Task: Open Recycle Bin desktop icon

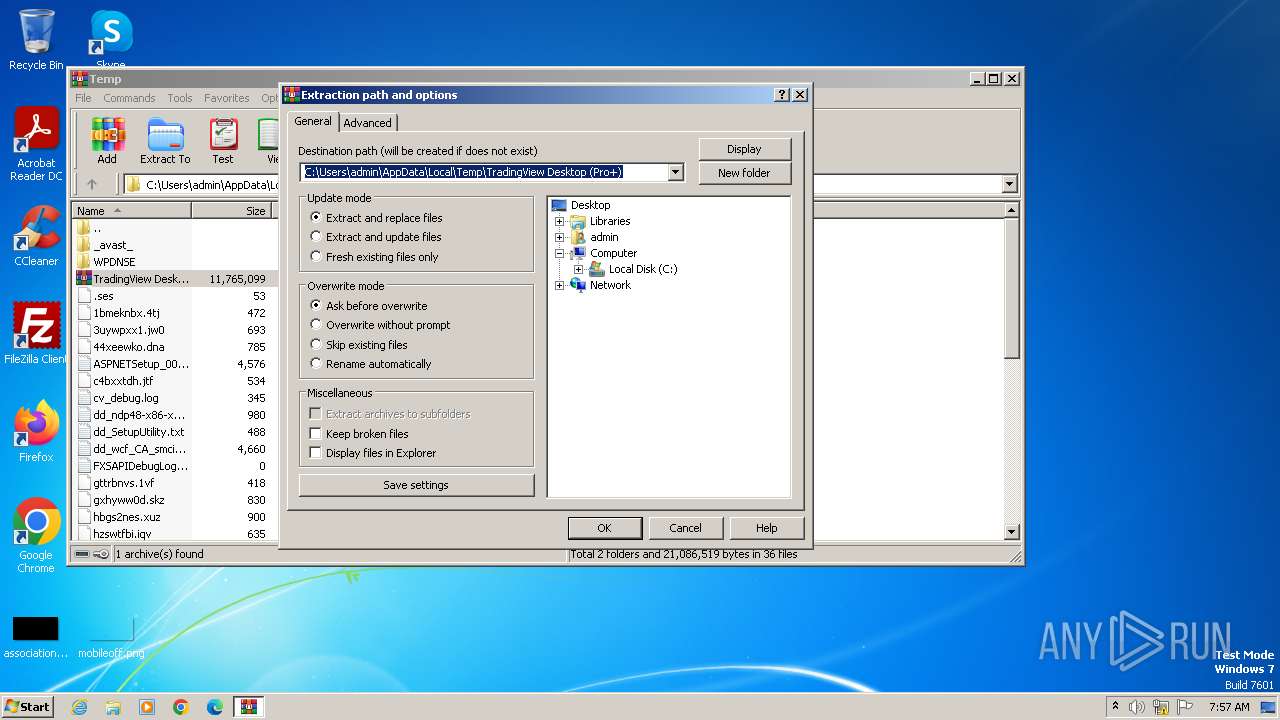Action: coord(36,40)
